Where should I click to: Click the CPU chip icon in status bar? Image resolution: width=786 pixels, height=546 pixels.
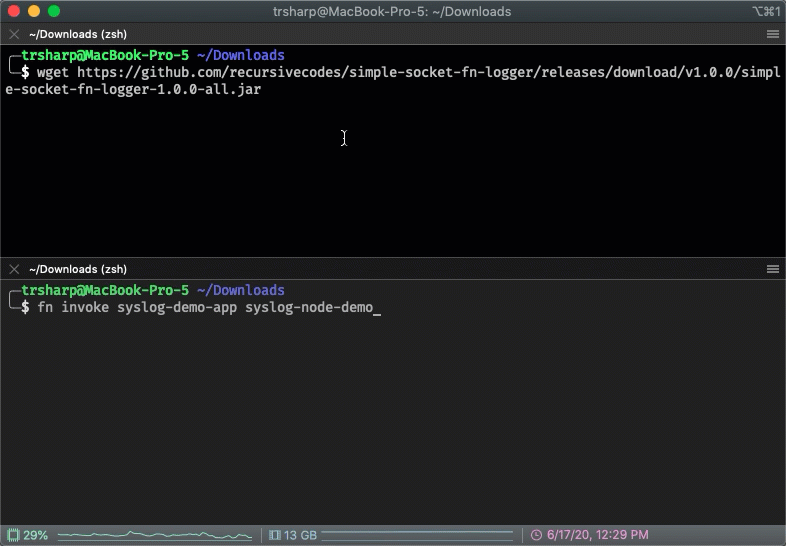pyautogui.click(x=14, y=535)
